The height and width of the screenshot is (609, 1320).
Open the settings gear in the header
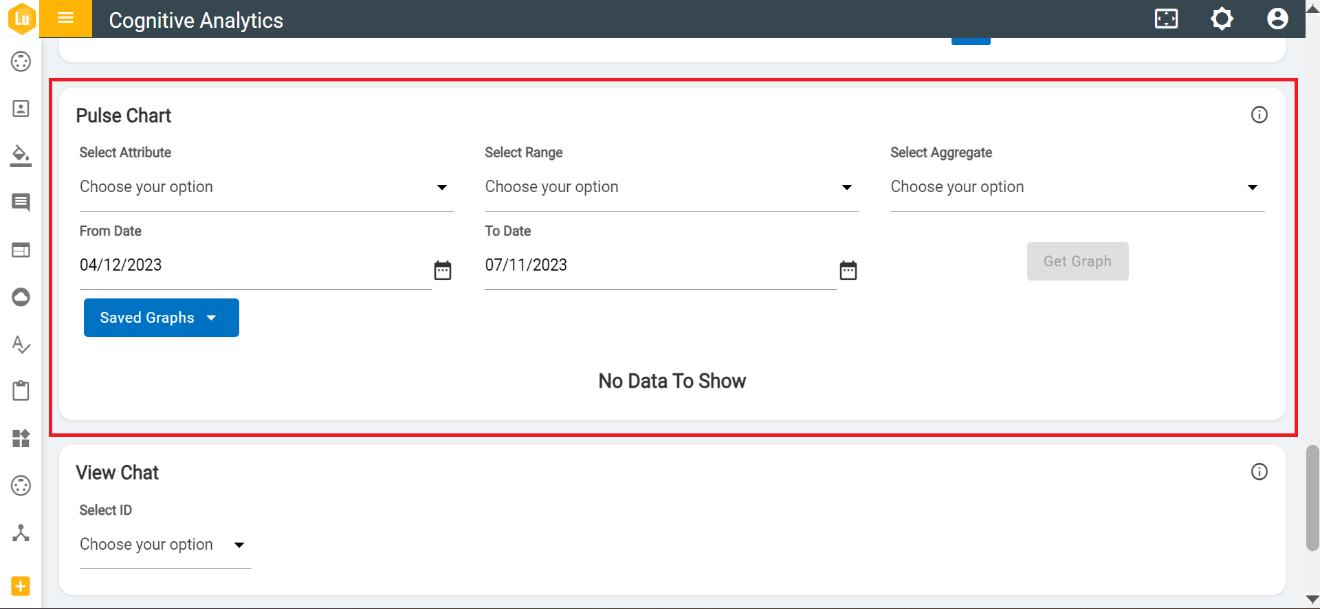(1222, 19)
